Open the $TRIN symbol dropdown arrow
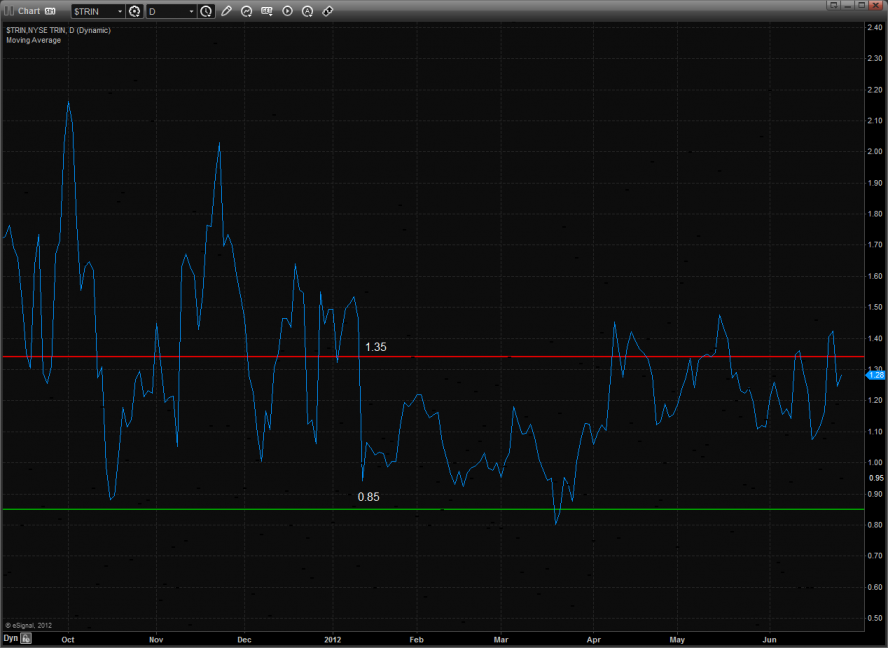Screen dimensions: 888x648 pyautogui.click(x=120, y=11)
